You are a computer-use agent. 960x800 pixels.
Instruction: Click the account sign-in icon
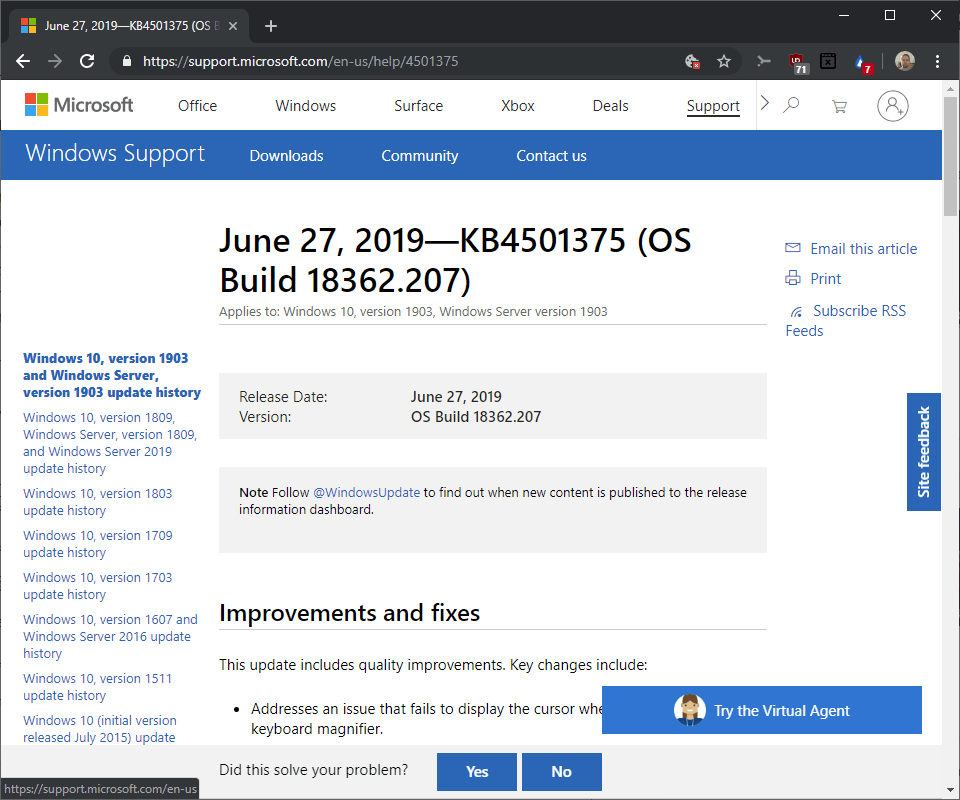[x=892, y=106]
